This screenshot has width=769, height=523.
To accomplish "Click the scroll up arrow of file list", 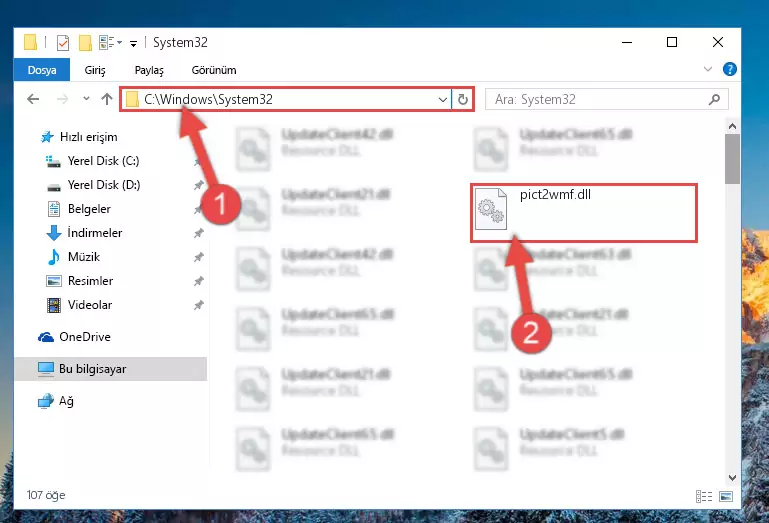I will [x=732, y=127].
